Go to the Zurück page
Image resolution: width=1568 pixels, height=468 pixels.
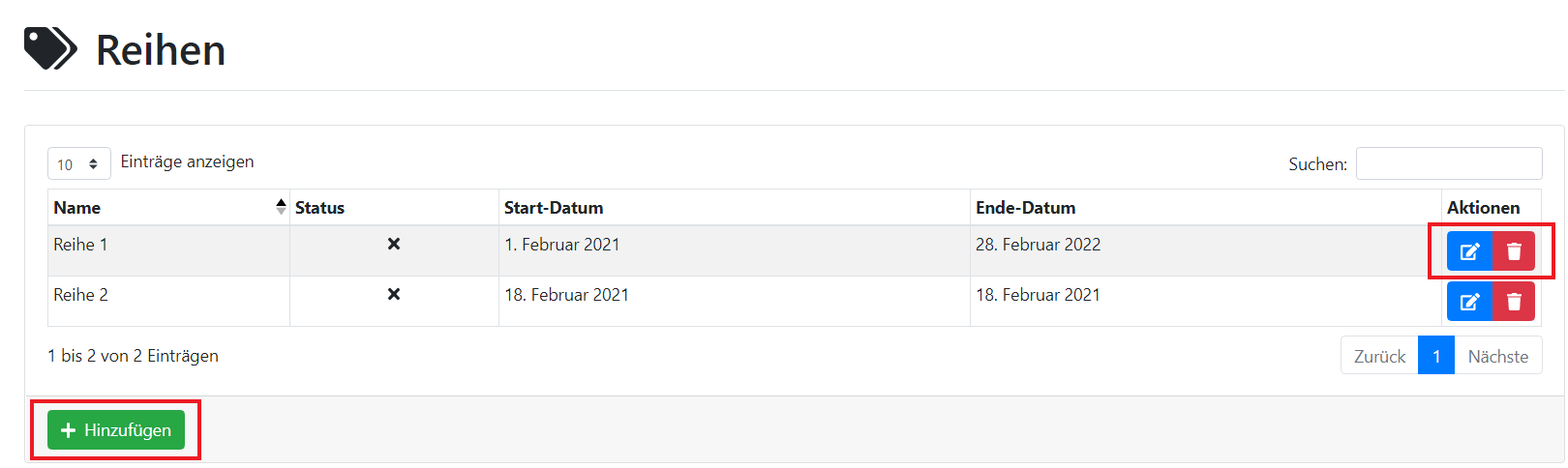(1379, 356)
